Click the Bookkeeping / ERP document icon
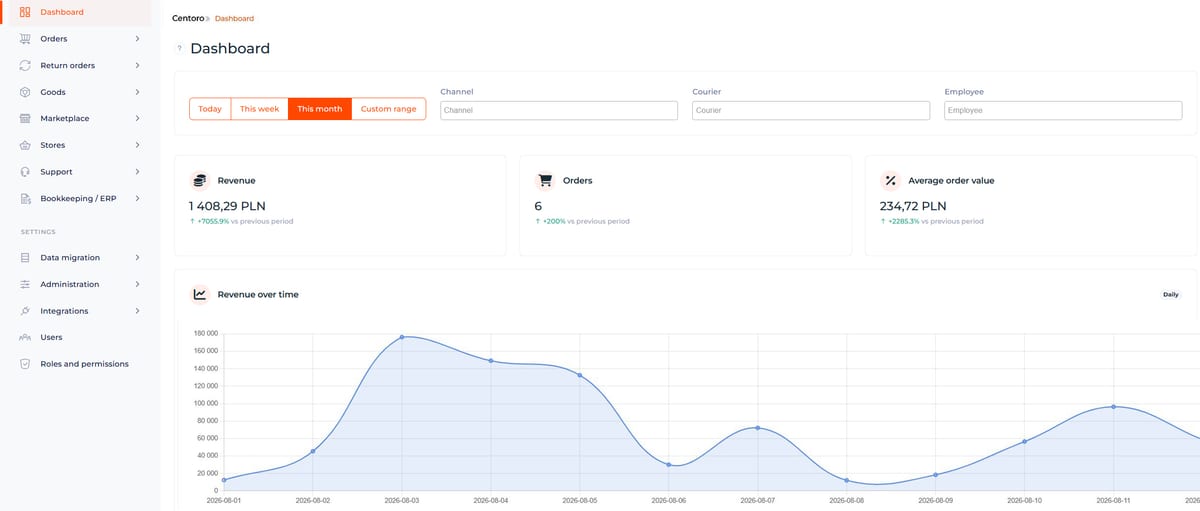 pyautogui.click(x=25, y=198)
